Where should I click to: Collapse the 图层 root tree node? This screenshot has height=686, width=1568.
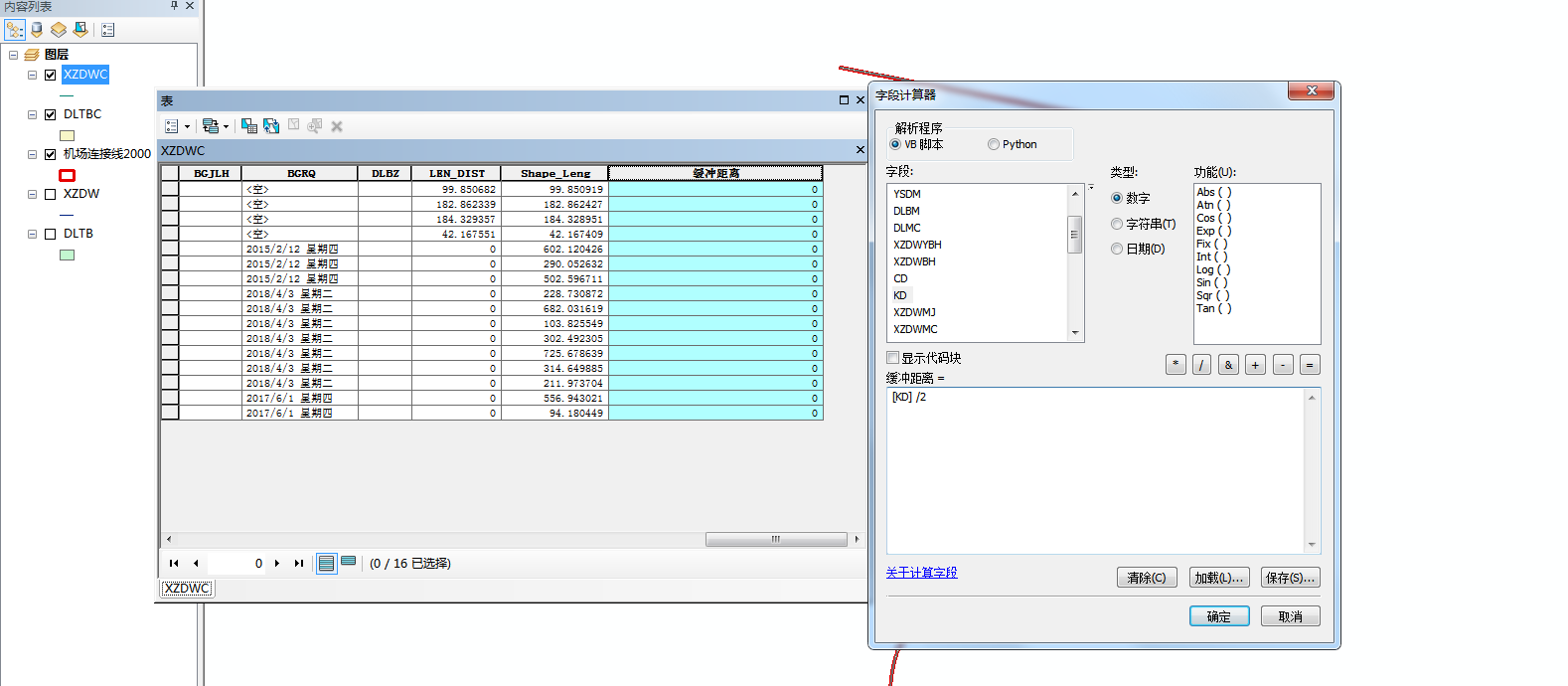13,55
